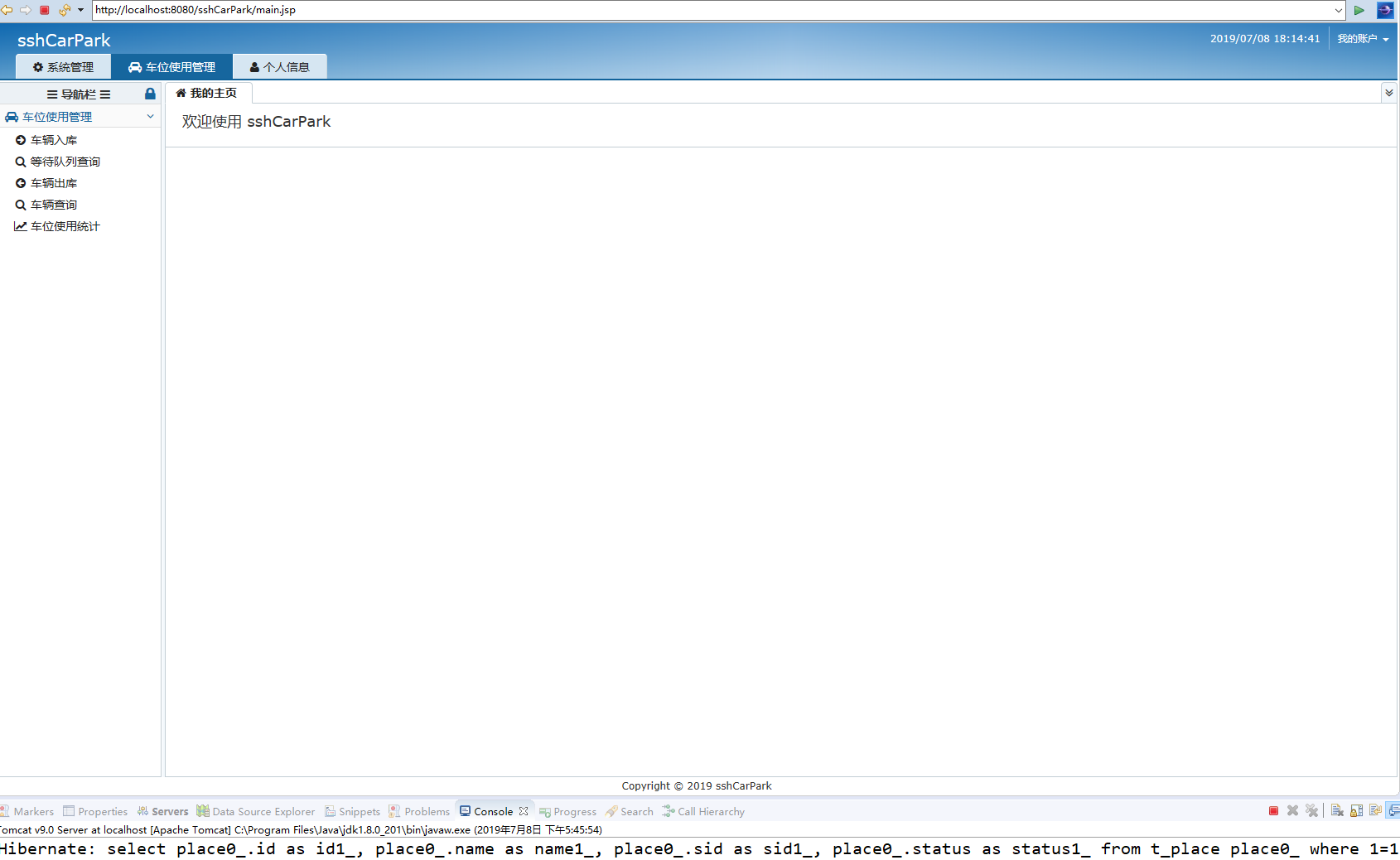1400x860 pixels.
Task: Click the green Go to URL arrow
Action: (1359, 10)
